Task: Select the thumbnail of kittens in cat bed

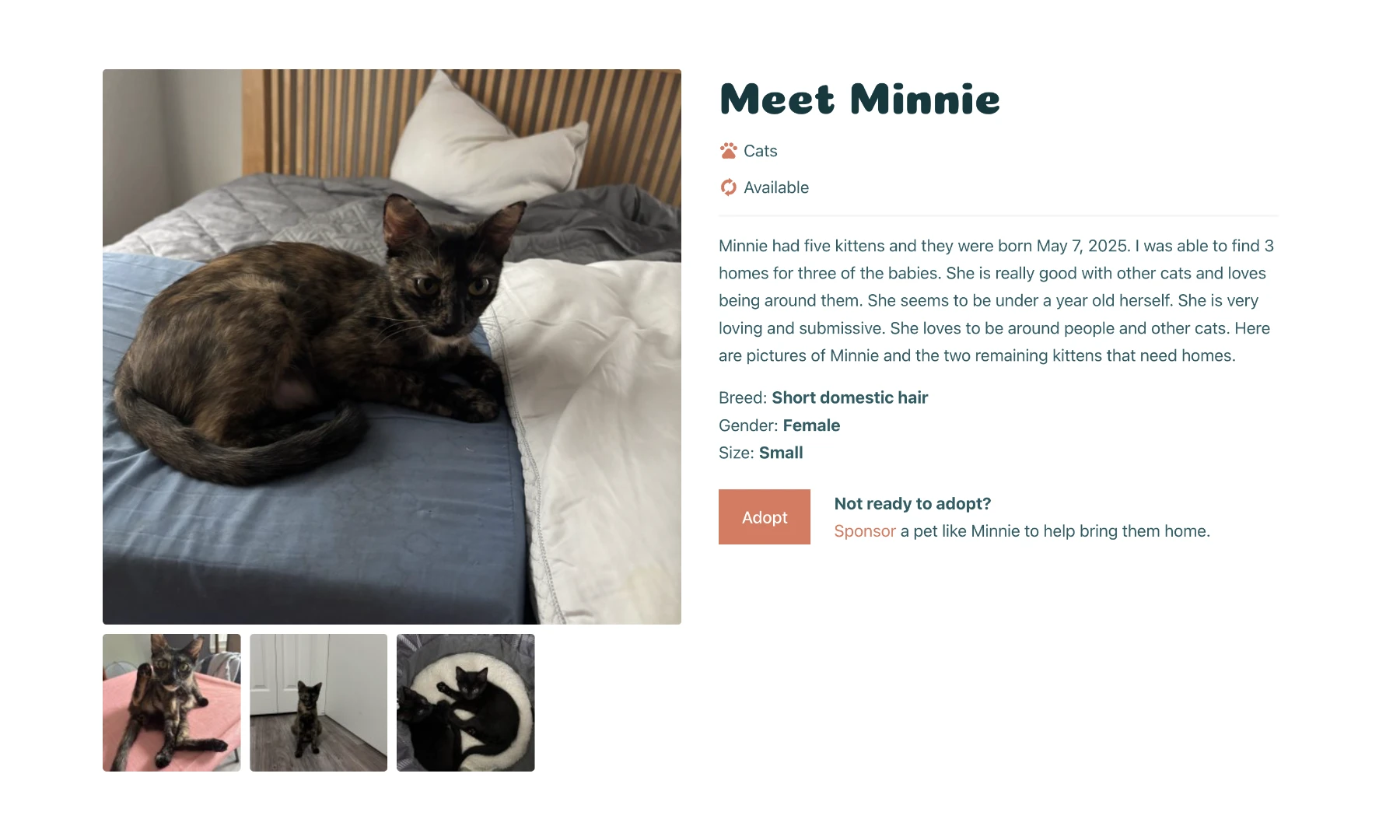Action: 465,702
